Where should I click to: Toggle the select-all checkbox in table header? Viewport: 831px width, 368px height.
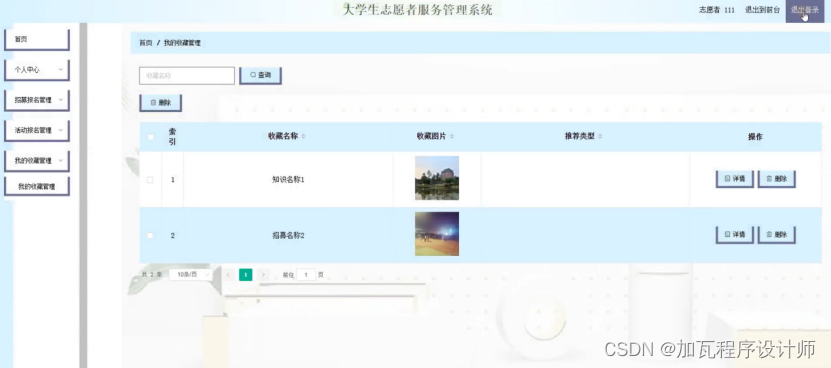(150, 137)
